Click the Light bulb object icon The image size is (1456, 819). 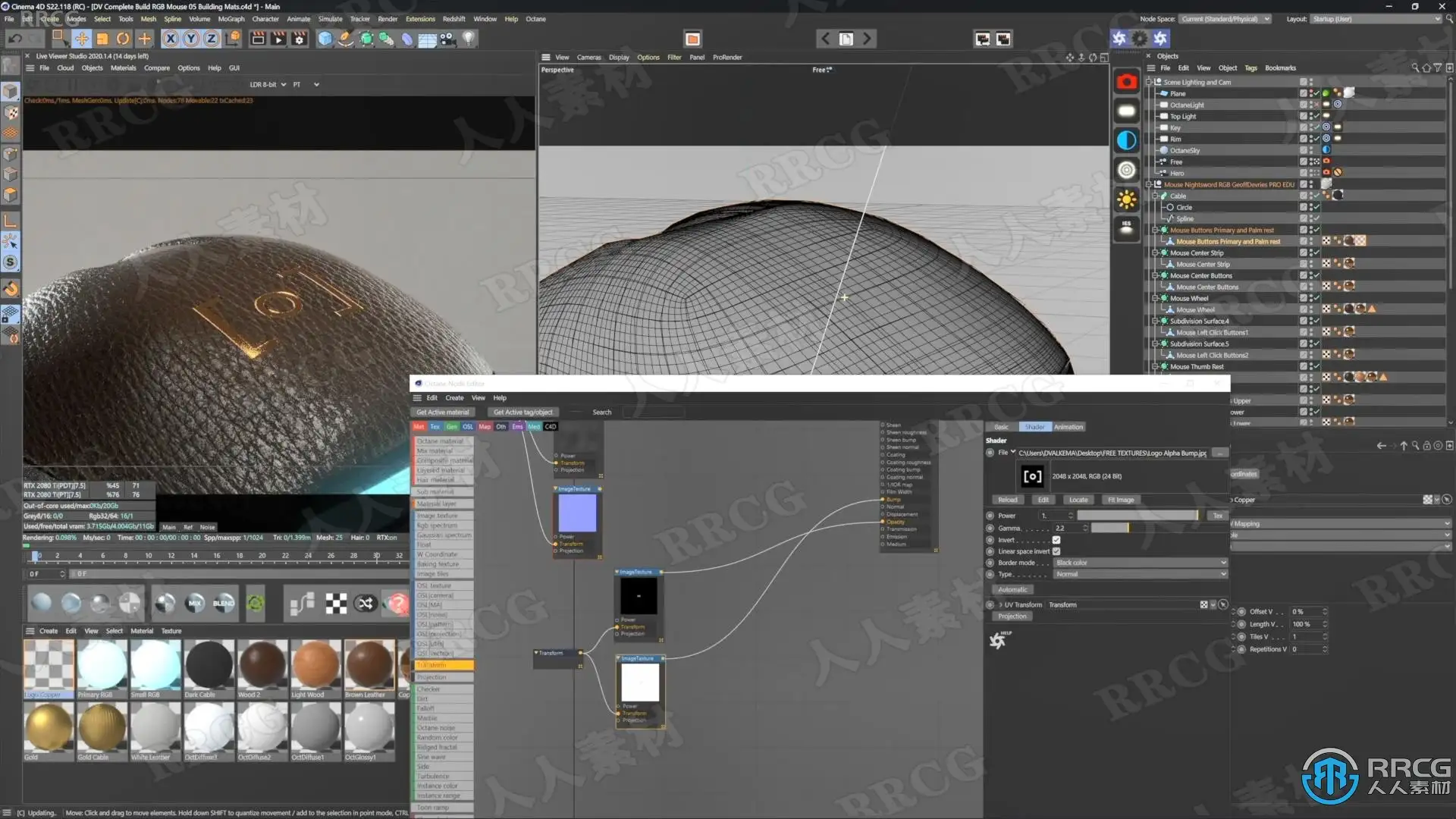click(x=469, y=39)
